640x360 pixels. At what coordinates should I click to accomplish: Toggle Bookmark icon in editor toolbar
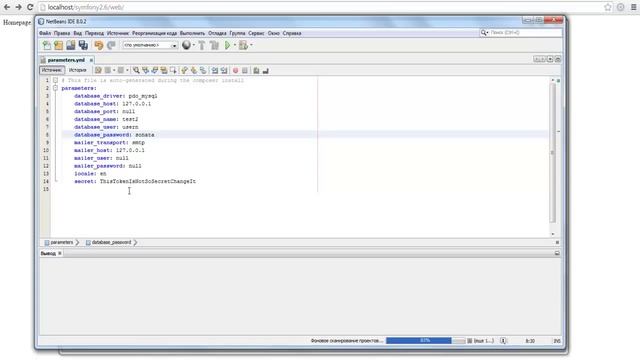coord(203,71)
